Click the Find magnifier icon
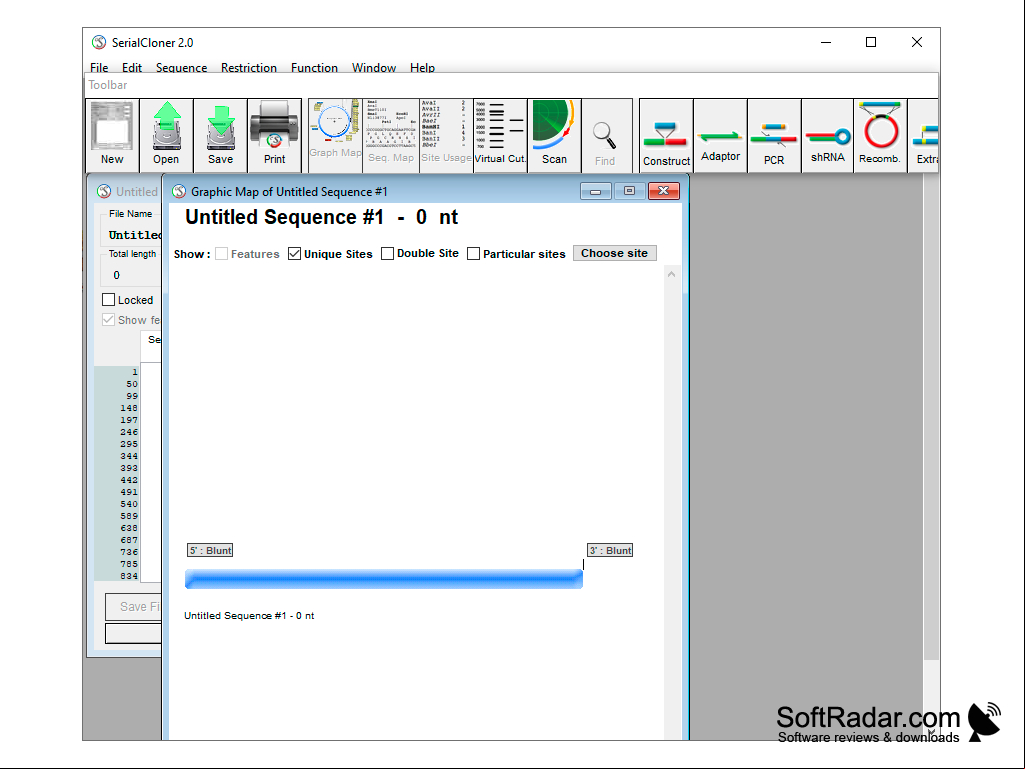1025x769 pixels. (x=605, y=135)
